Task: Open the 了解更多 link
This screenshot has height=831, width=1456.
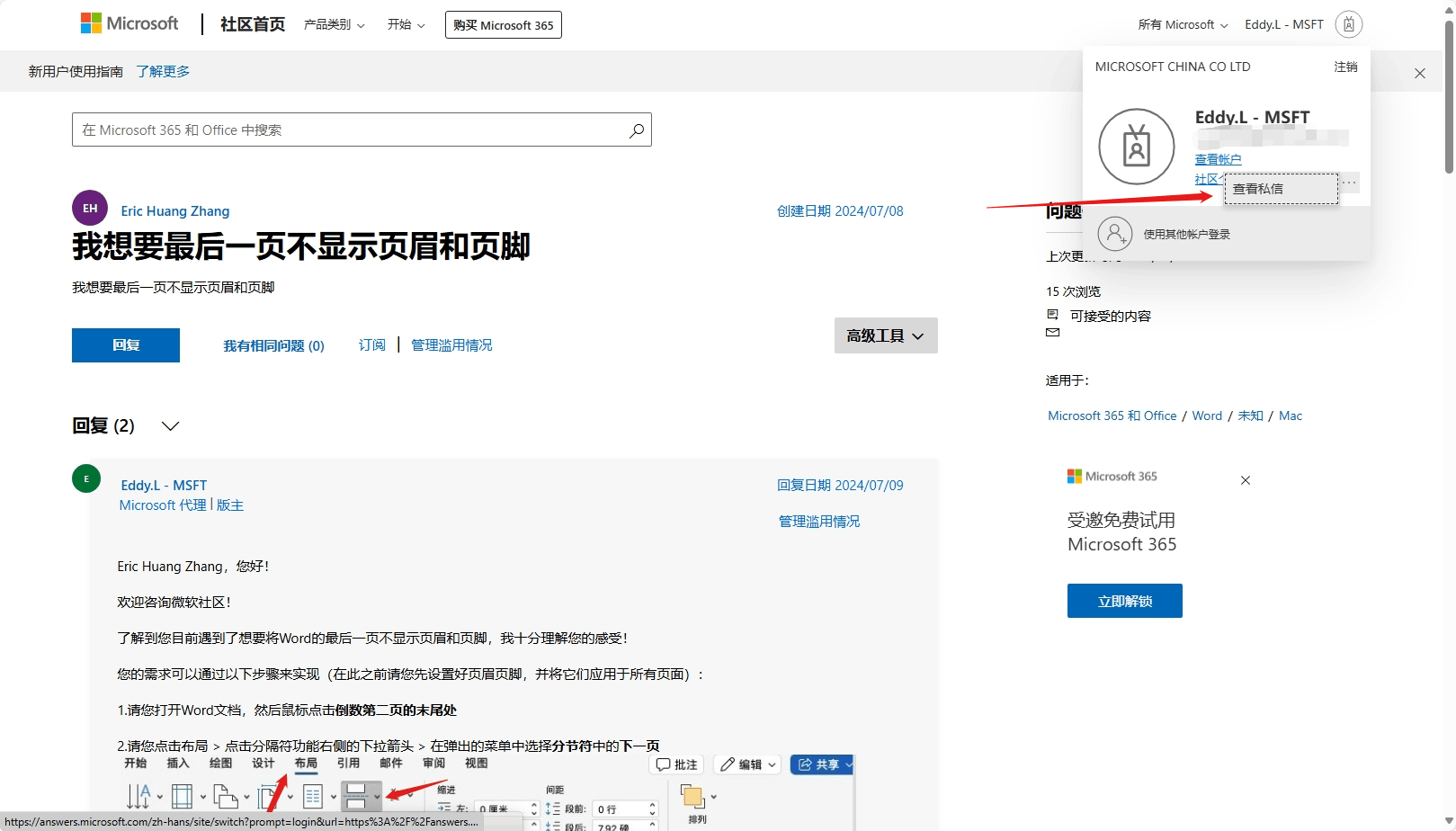Action: point(163,71)
